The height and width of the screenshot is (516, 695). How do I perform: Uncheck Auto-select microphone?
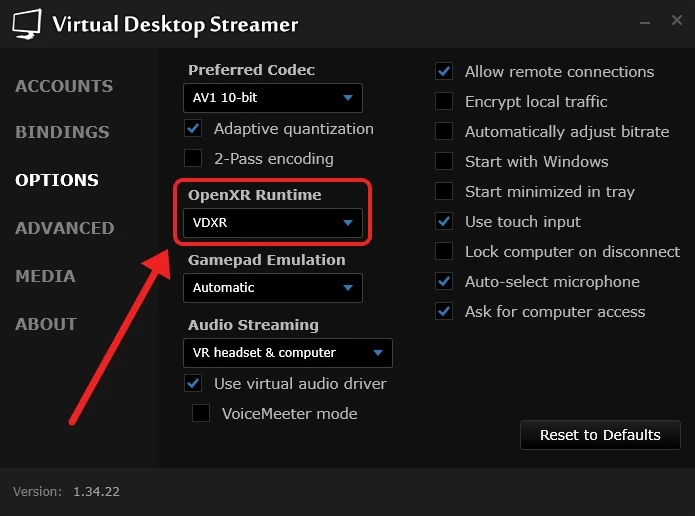444,281
